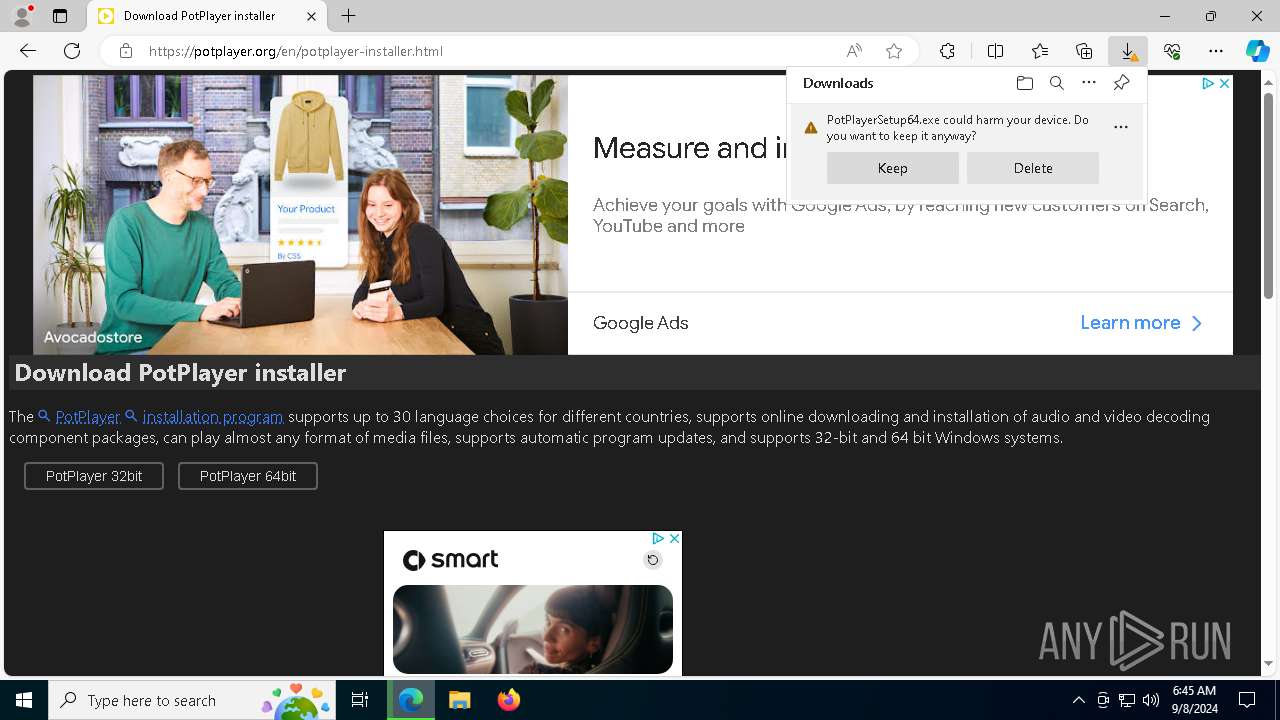Open Tab actions menu icon
Image resolution: width=1280 pixels, height=720 pixels.
pos(60,16)
